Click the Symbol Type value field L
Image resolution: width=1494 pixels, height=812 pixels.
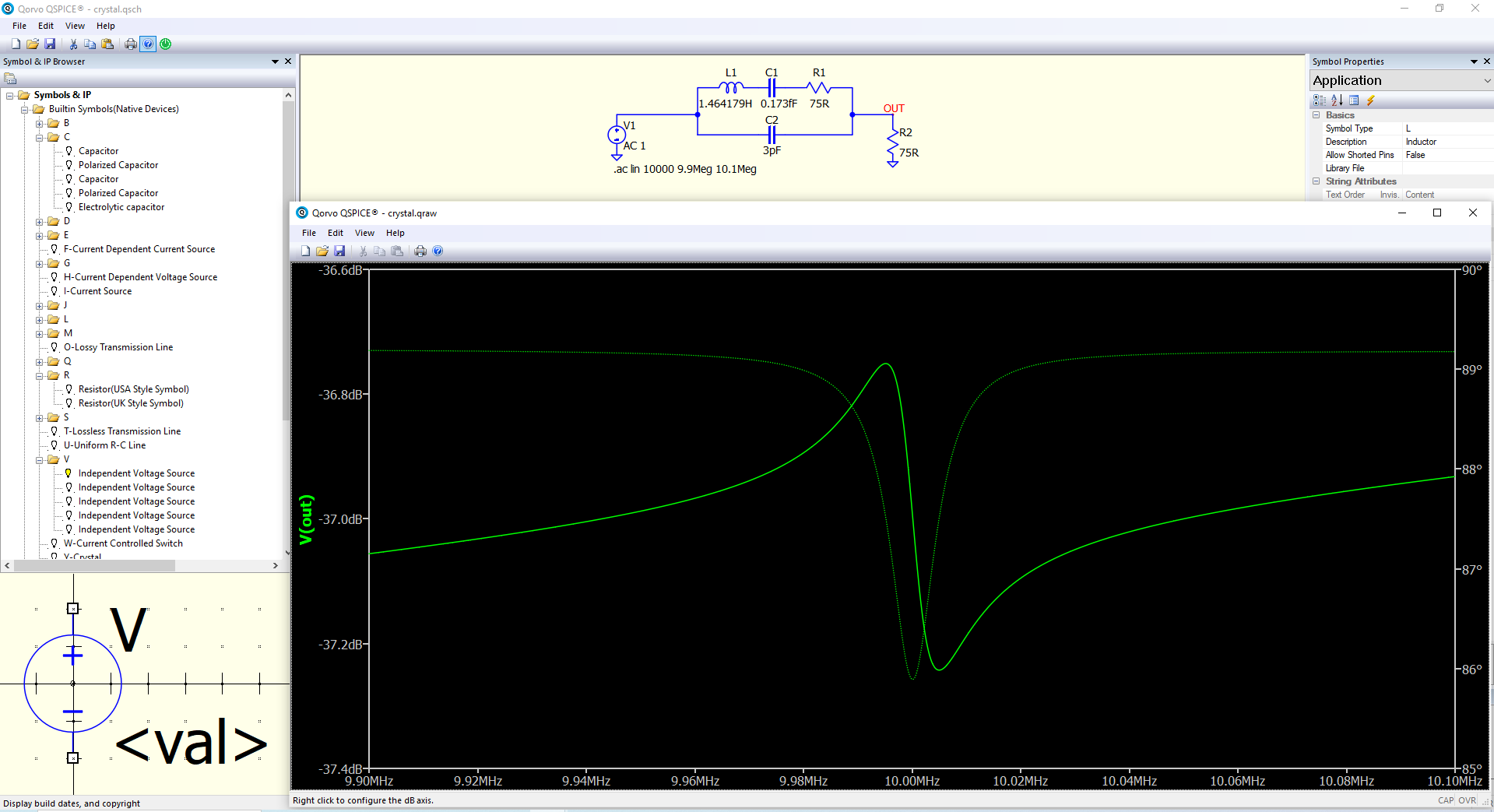[1447, 128]
